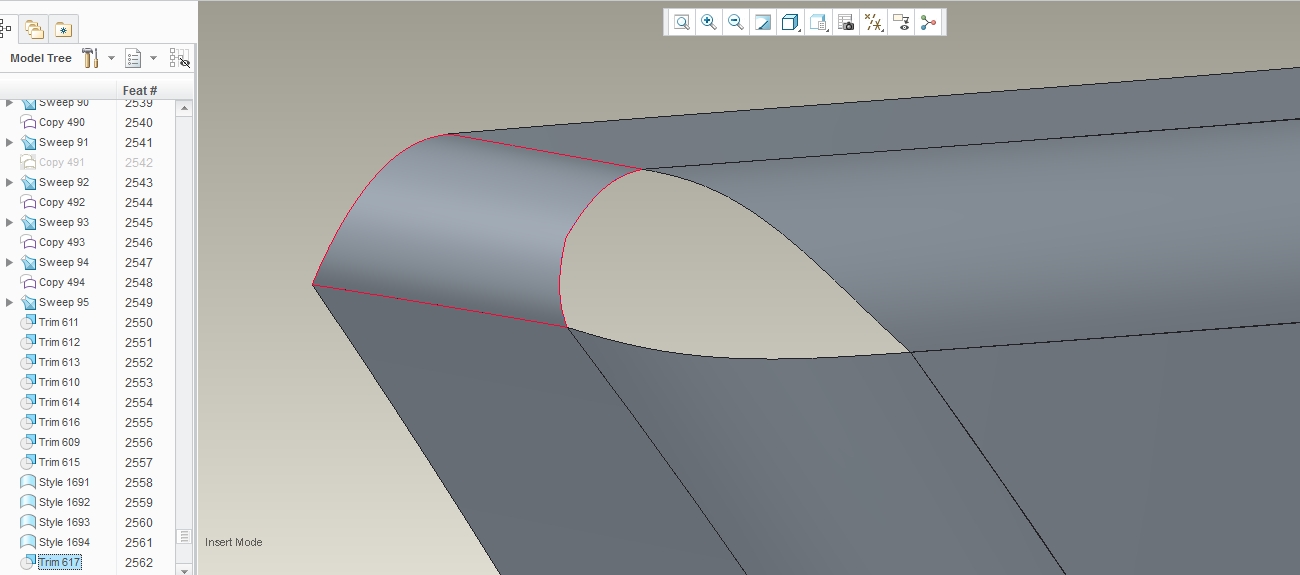
Task: Switch to the Folder Browser tab
Action: [x=34, y=29]
